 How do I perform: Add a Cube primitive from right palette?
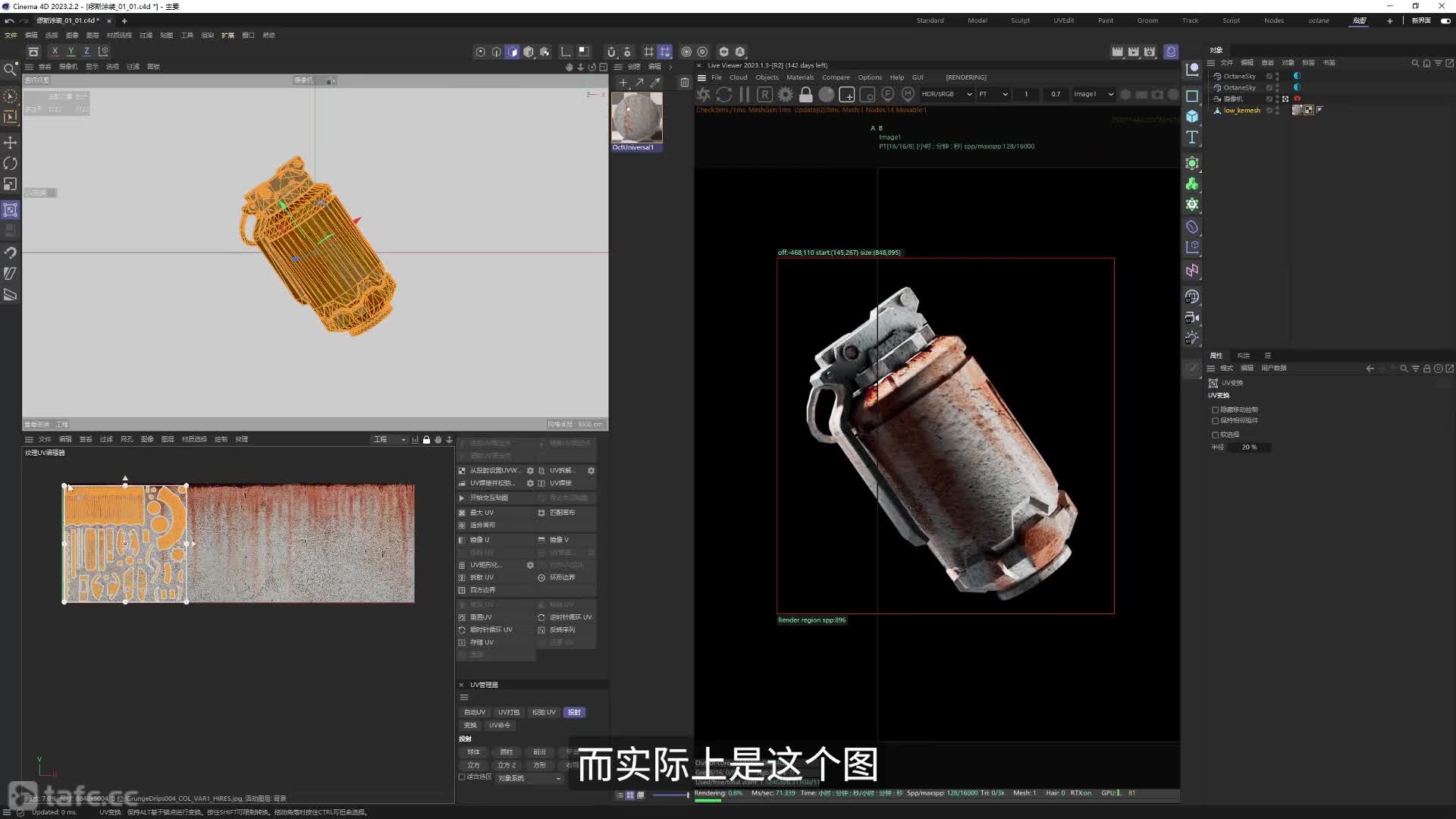tap(1192, 116)
